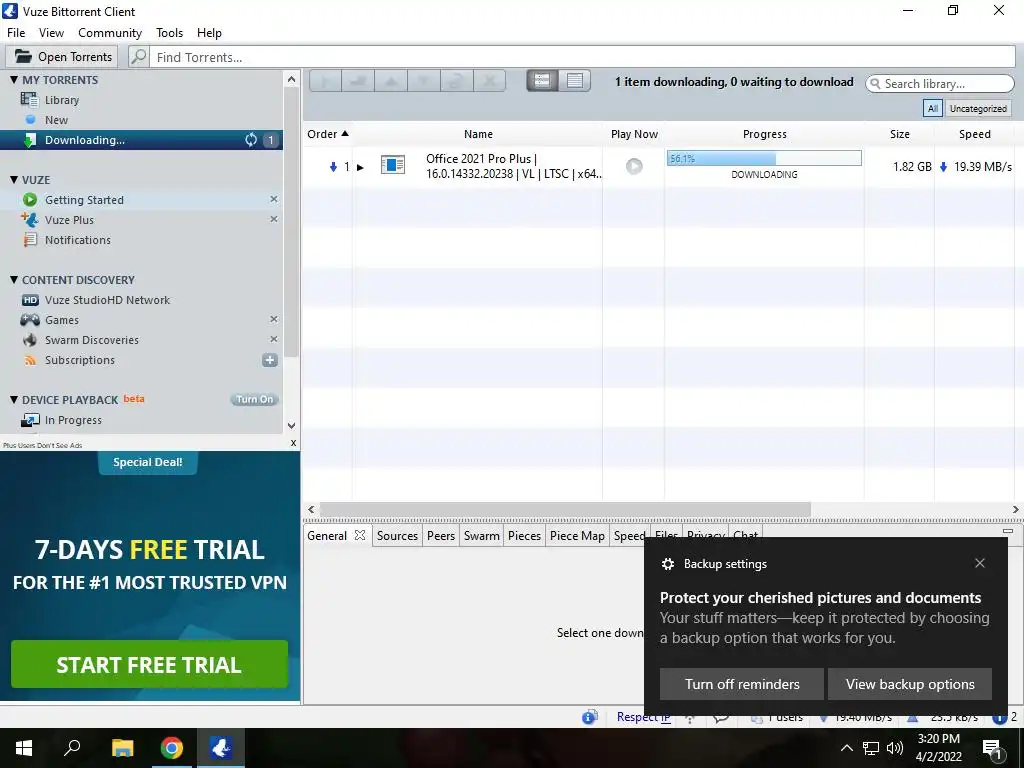Viewport: 1024px width, 768px height.
Task: Click the Open Torrents button
Action: [62, 57]
